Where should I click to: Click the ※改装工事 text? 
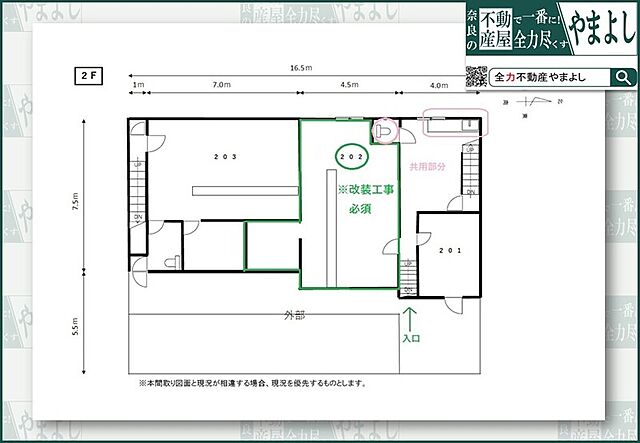(x=366, y=190)
